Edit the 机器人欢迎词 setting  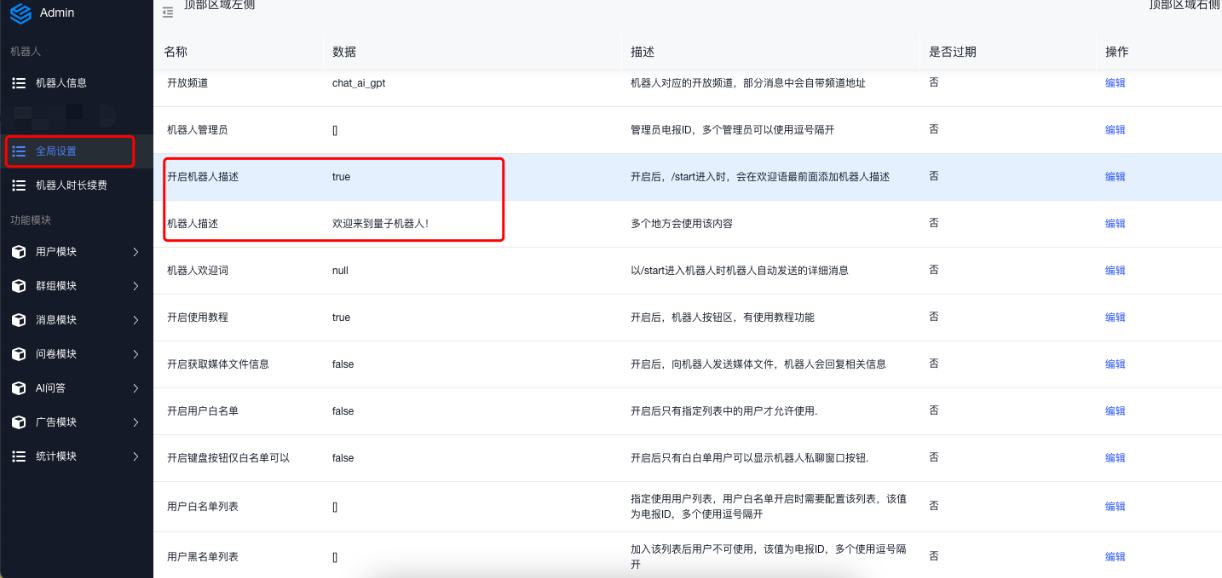click(x=1114, y=270)
